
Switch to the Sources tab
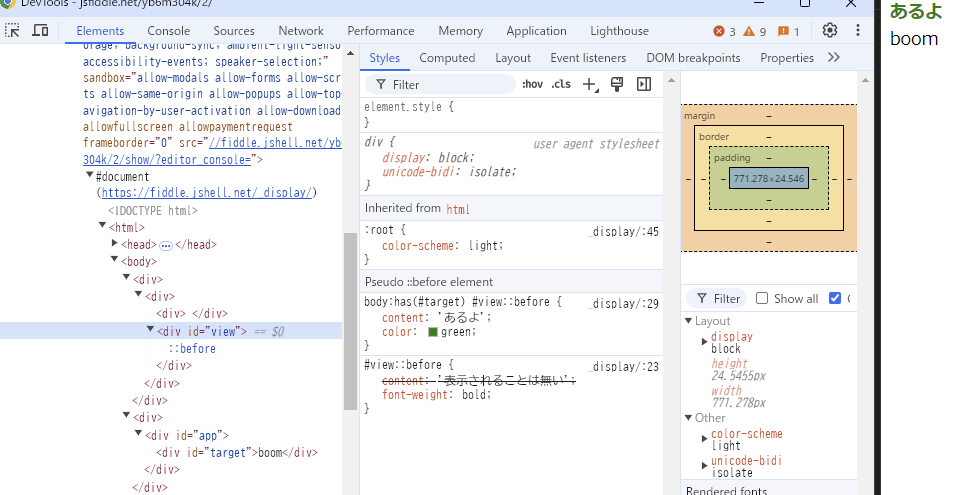pyautogui.click(x=233, y=30)
